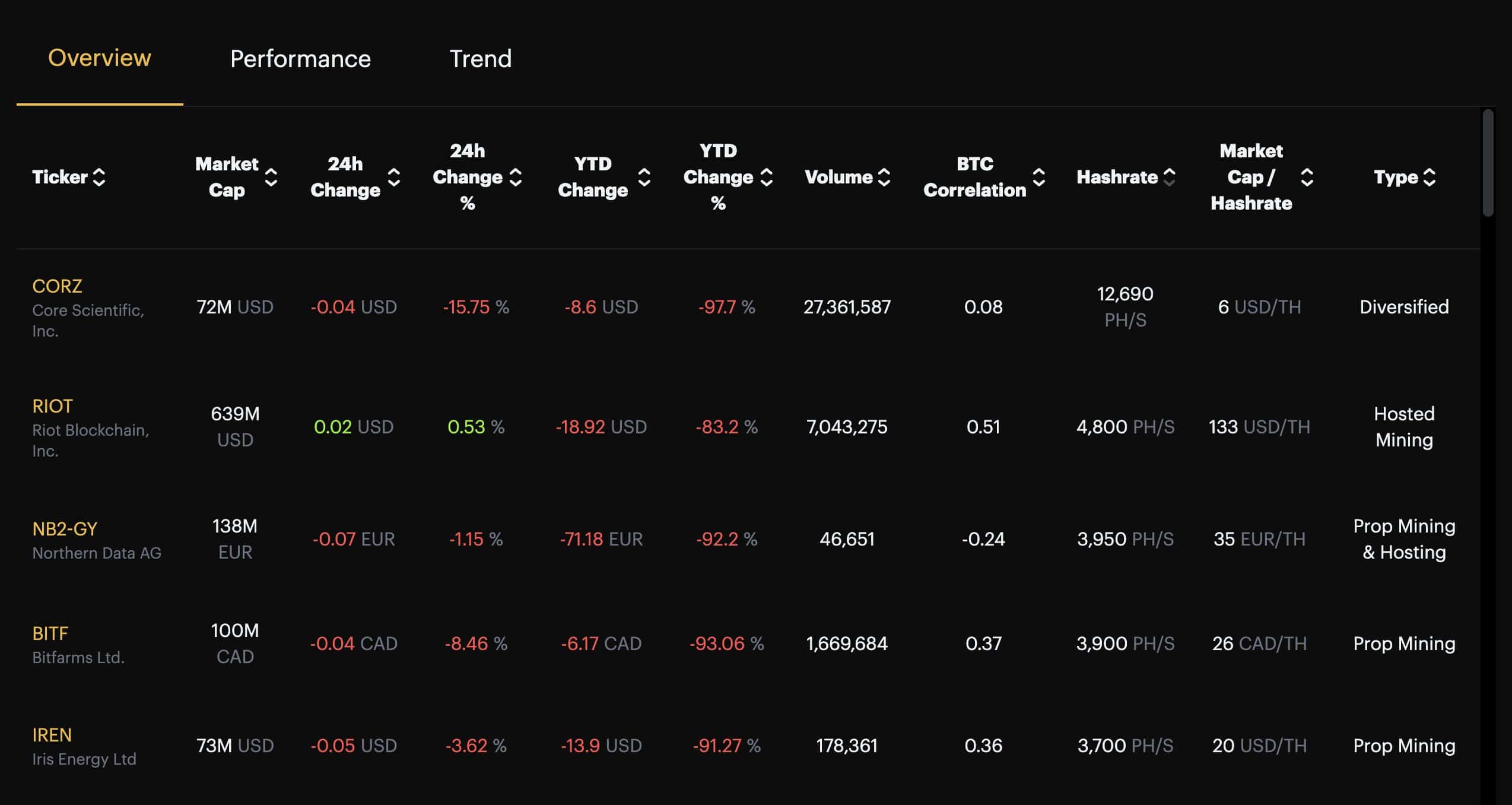1512x805 pixels.
Task: Open the NB2-GY ticker link
Action: tap(65, 528)
